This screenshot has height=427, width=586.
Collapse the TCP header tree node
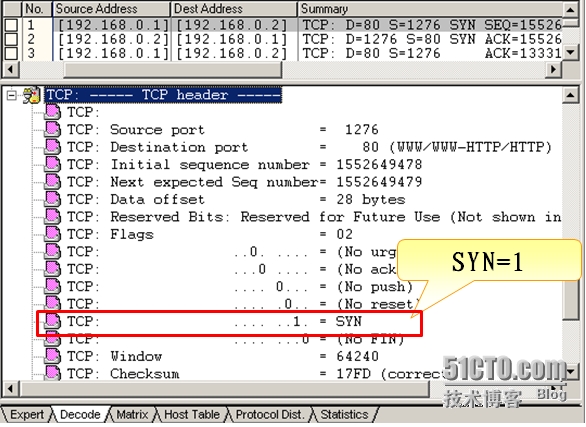pyautogui.click(x=12, y=95)
